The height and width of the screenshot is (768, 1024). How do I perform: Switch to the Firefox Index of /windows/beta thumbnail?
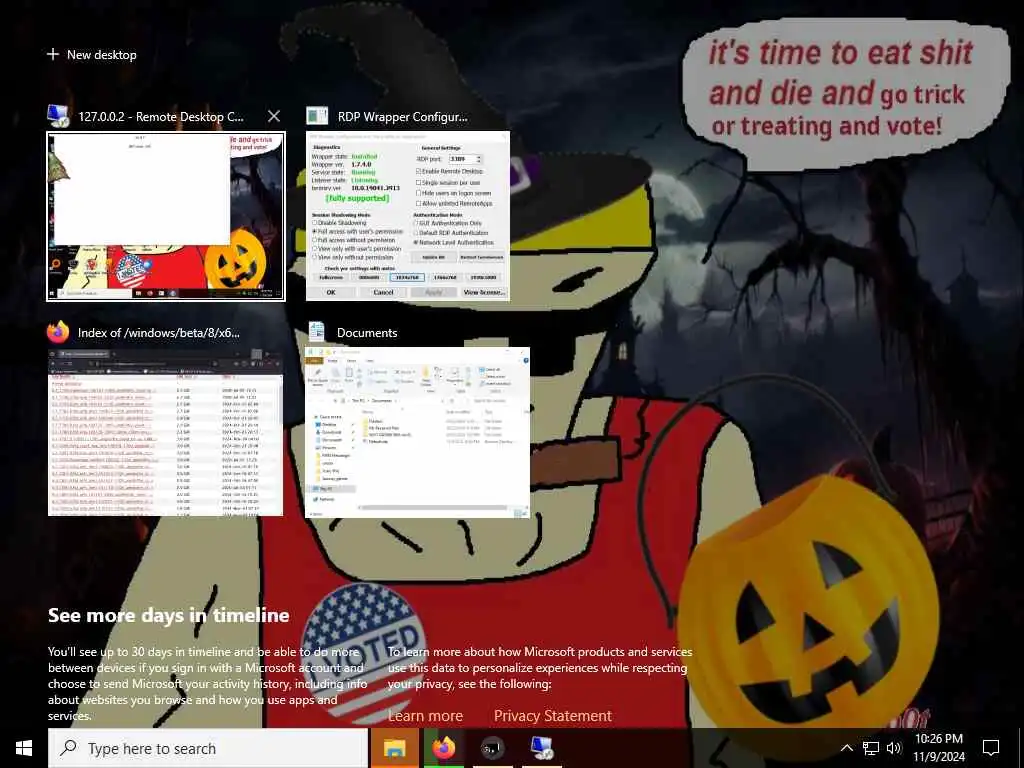[166, 432]
